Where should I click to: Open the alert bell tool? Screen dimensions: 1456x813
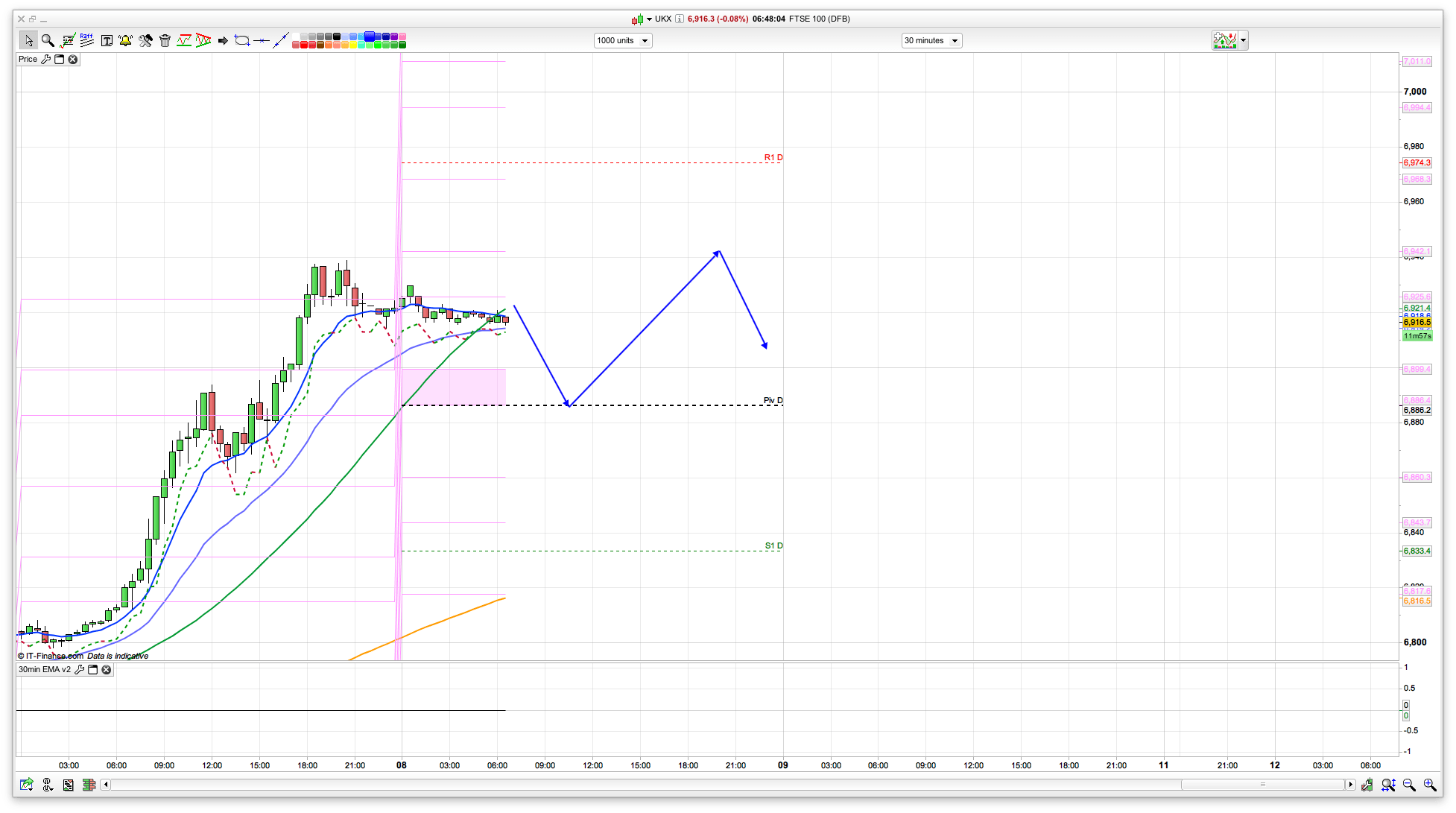pos(125,41)
